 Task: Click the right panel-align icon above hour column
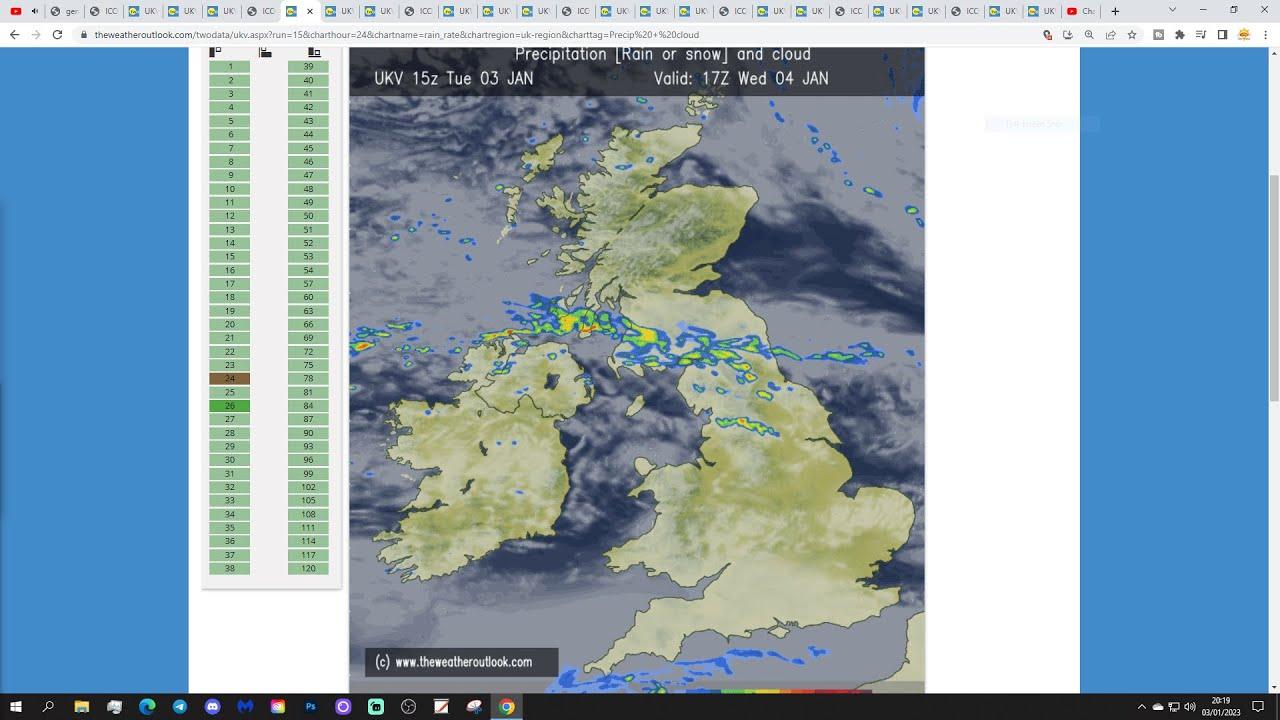click(314, 52)
